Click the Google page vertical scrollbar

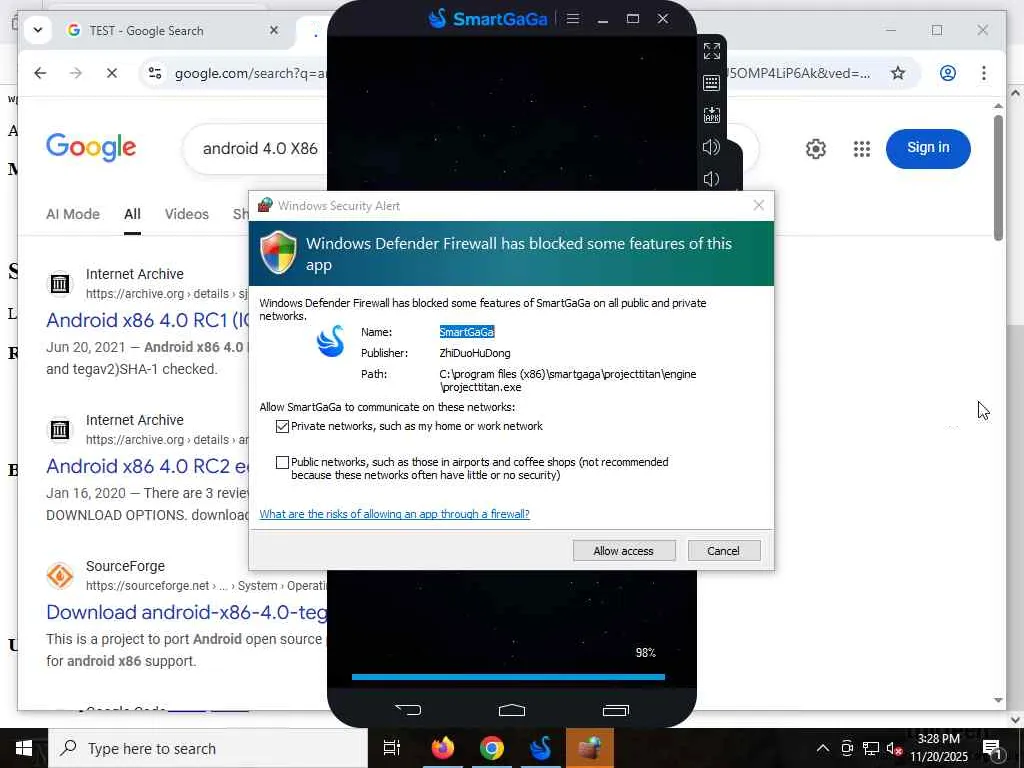click(x=998, y=178)
